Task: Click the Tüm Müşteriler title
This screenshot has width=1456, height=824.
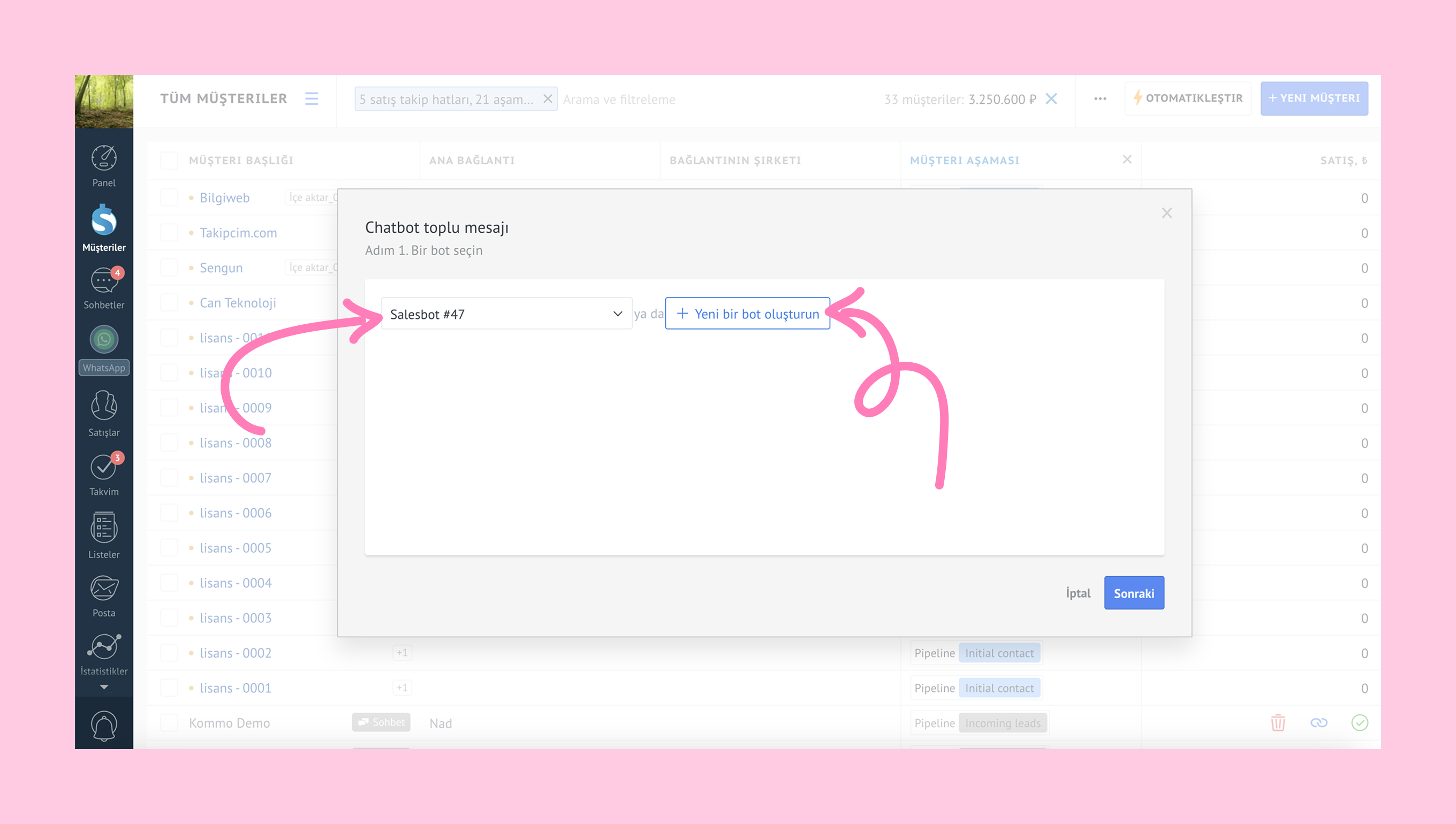Action: (224, 98)
